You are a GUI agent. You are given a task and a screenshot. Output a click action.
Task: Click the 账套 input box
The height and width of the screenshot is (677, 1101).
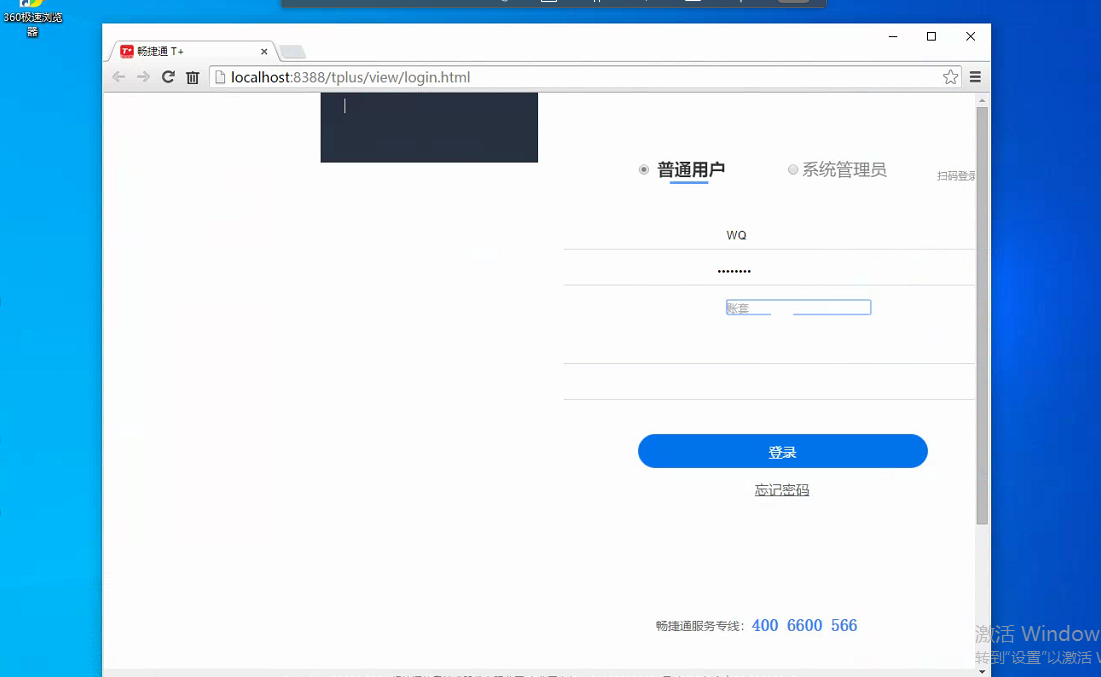point(798,308)
